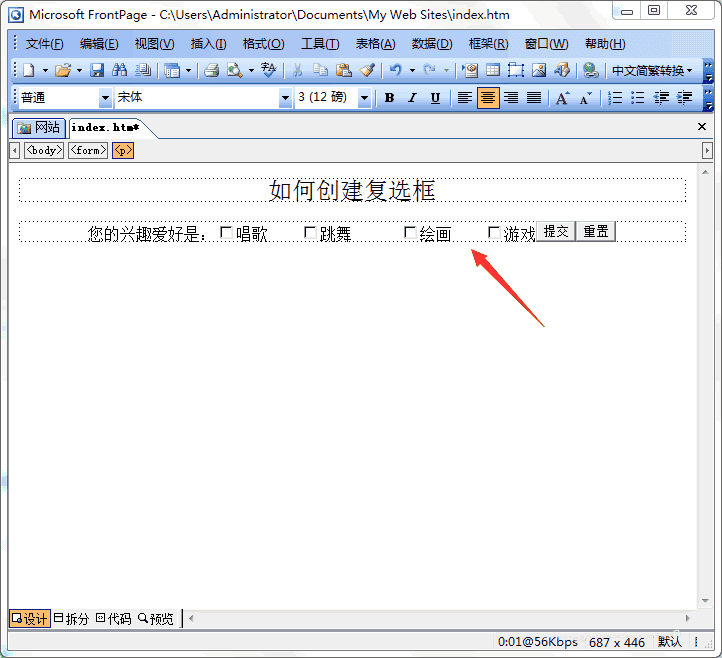
Task: Expand the Preview in browser dropdown arrow
Action: click(251, 70)
